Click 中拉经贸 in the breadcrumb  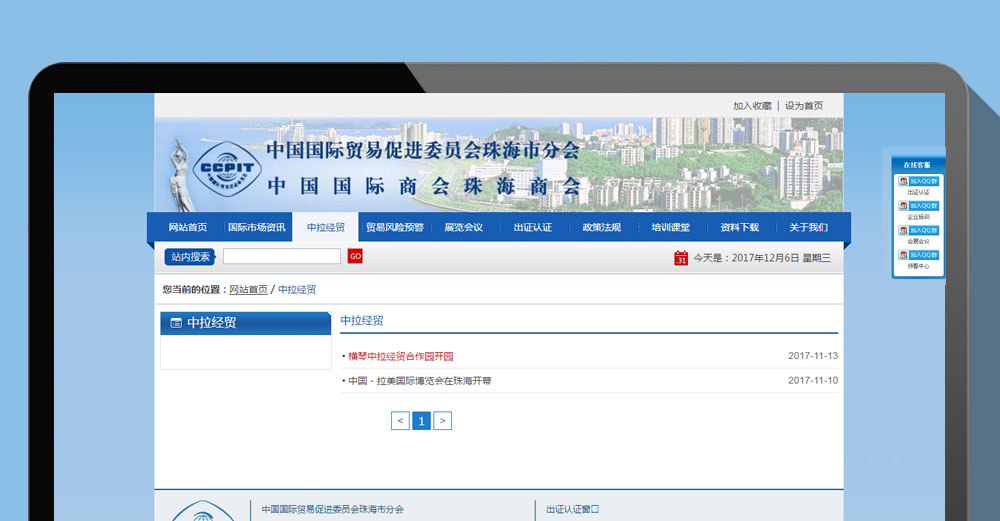[297, 290]
